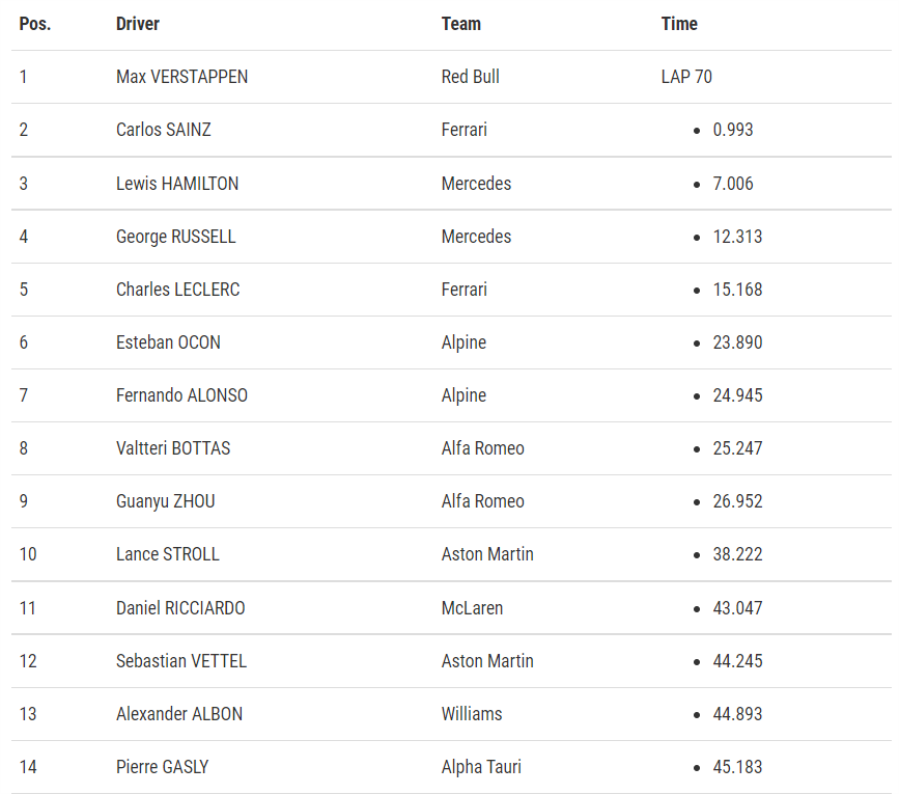
Task: Click the LAP 70 time value
Action: [x=686, y=77]
